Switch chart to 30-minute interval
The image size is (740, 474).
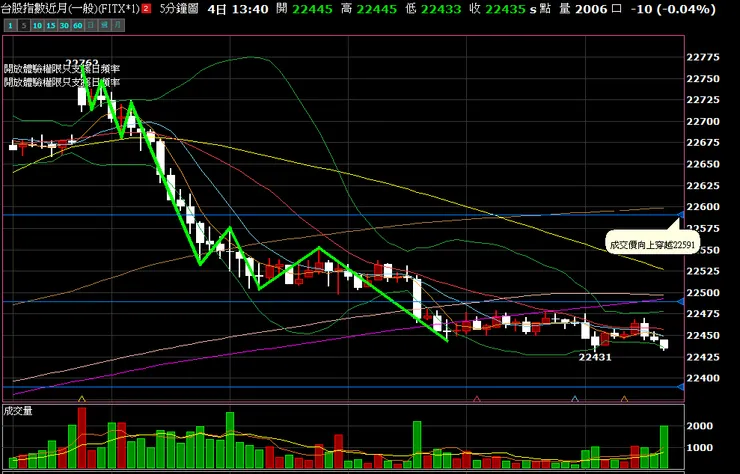[x=64, y=25]
